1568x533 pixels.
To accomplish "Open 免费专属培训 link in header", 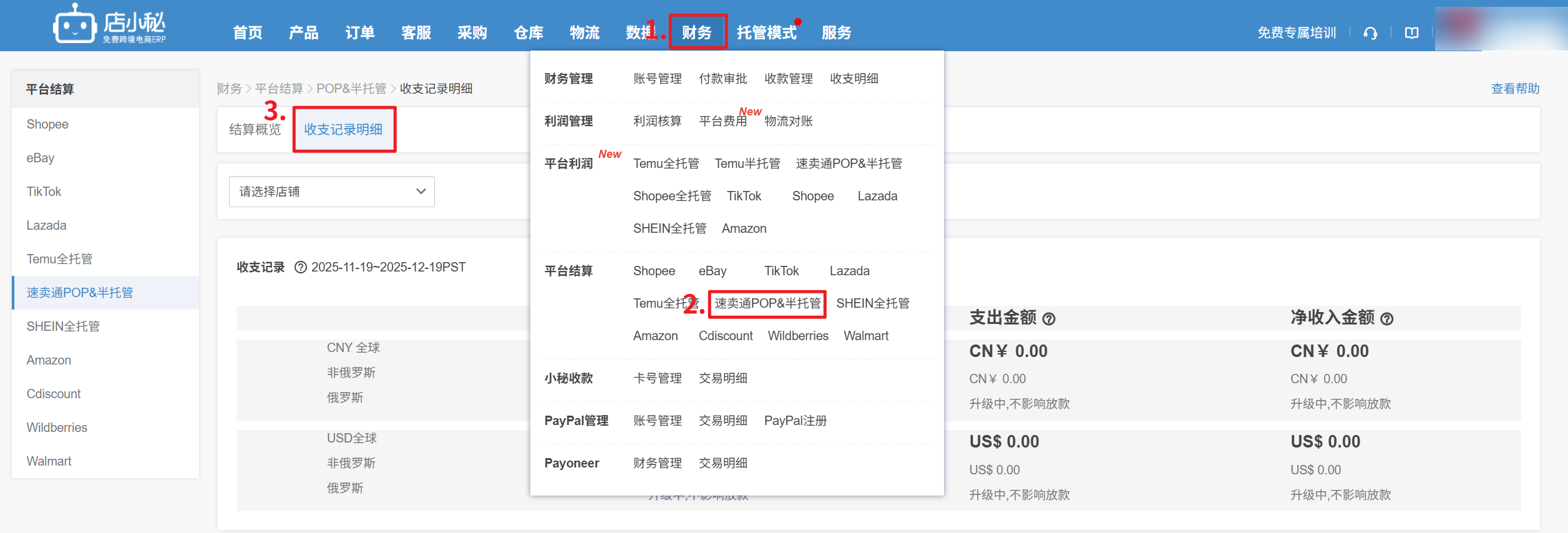I will (1297, 33).
